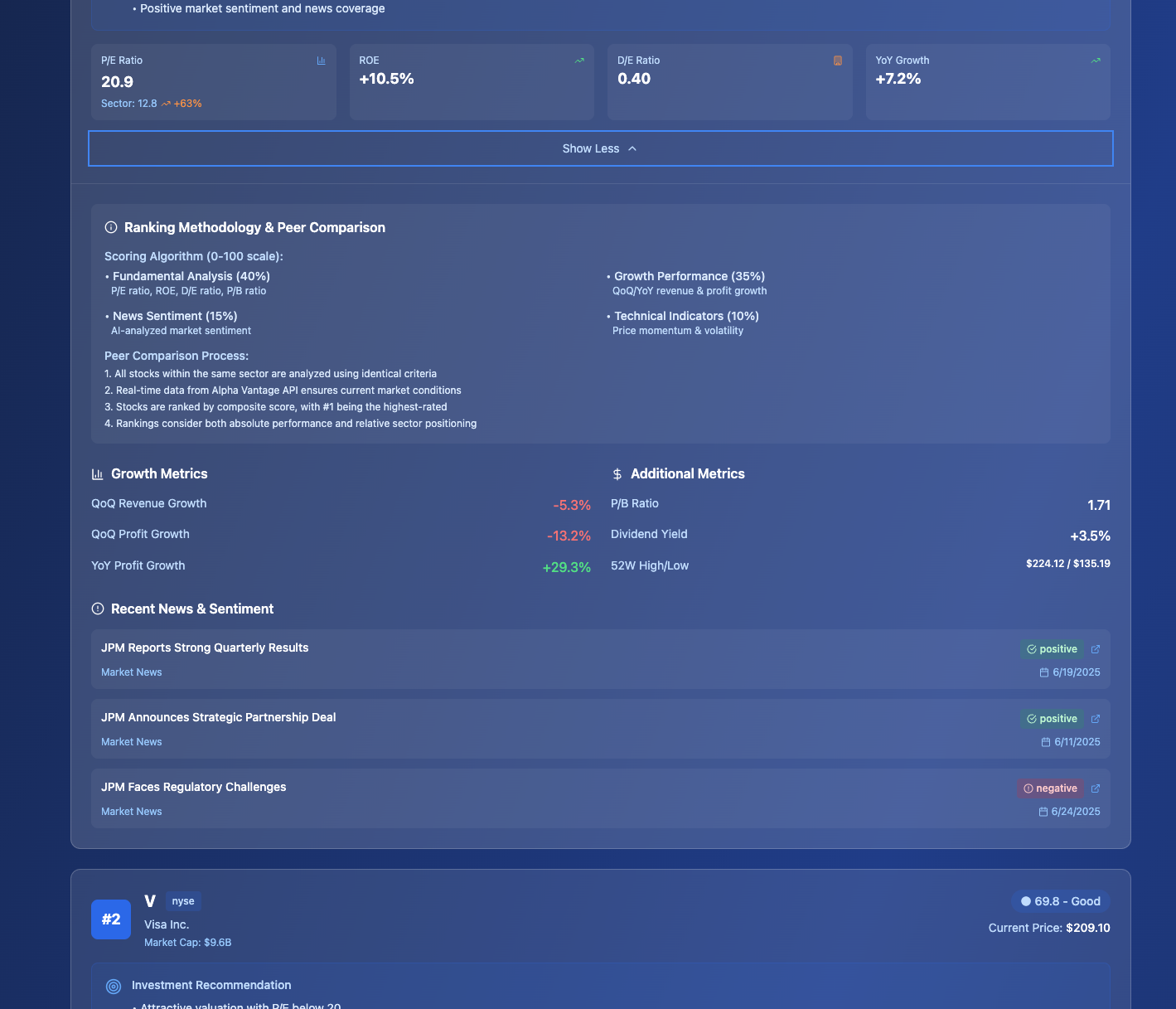Click the nyse tag next to V

[183, 901]
